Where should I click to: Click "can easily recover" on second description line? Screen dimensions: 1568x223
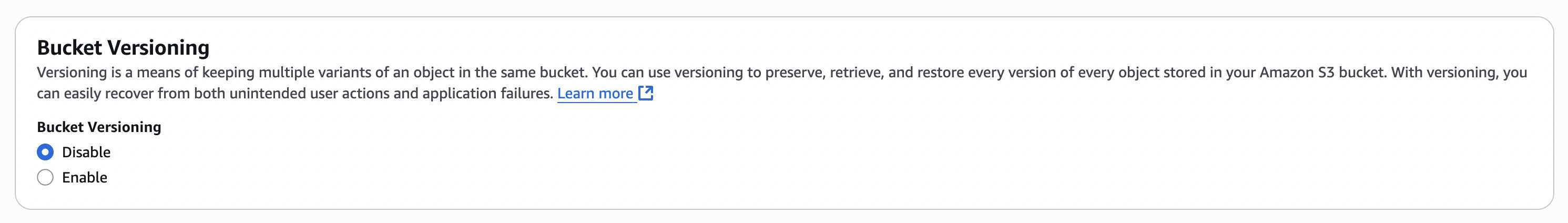click(94, 94)
